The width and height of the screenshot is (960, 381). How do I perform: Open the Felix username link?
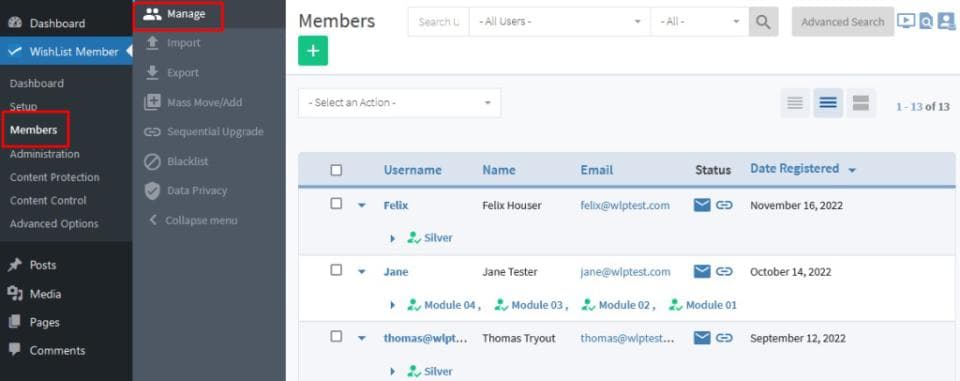[396, 205]
